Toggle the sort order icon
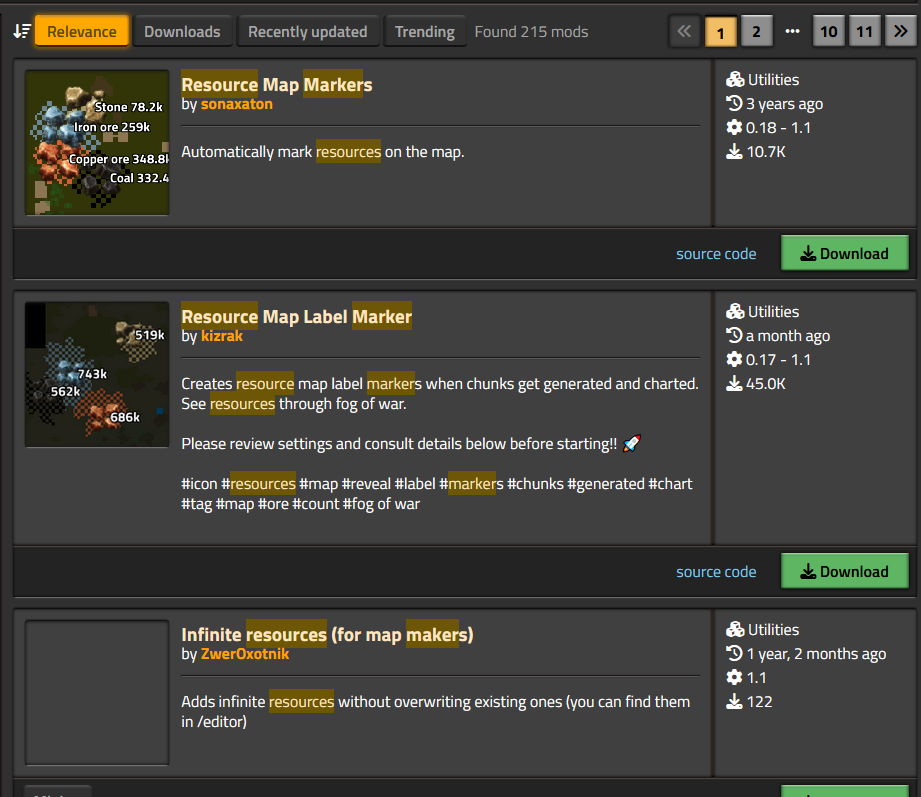Image resolution: width=921 pixels, height=797 pixels. (x=21, y=31)
